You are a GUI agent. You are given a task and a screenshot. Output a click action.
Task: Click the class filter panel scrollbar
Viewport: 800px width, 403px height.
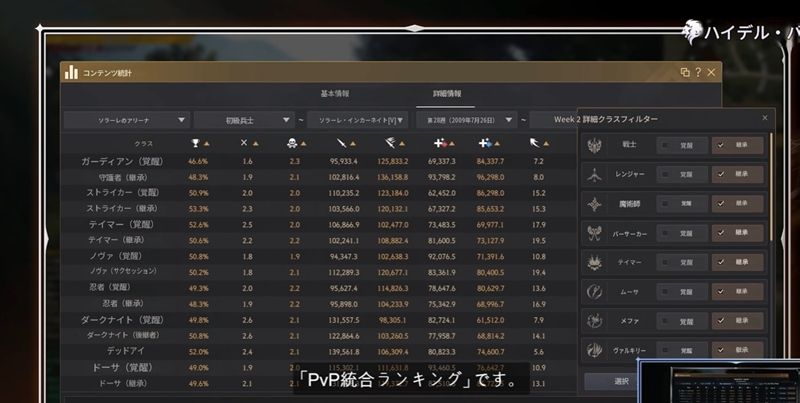click(x=771, y=187)
